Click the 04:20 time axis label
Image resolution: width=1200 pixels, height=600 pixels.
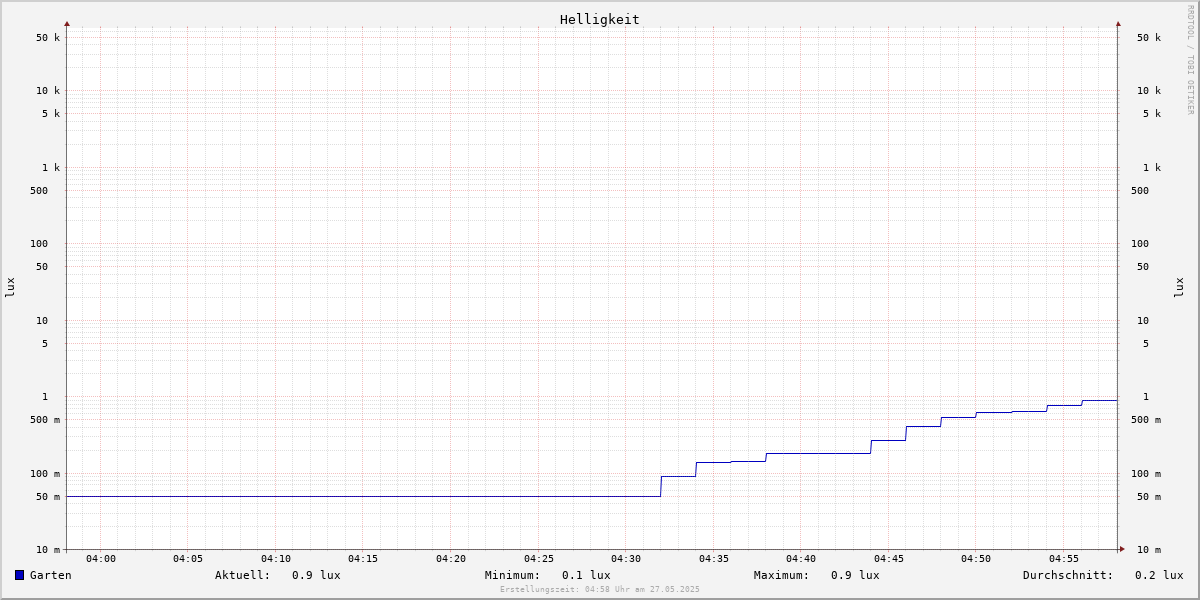pos(451,559)
